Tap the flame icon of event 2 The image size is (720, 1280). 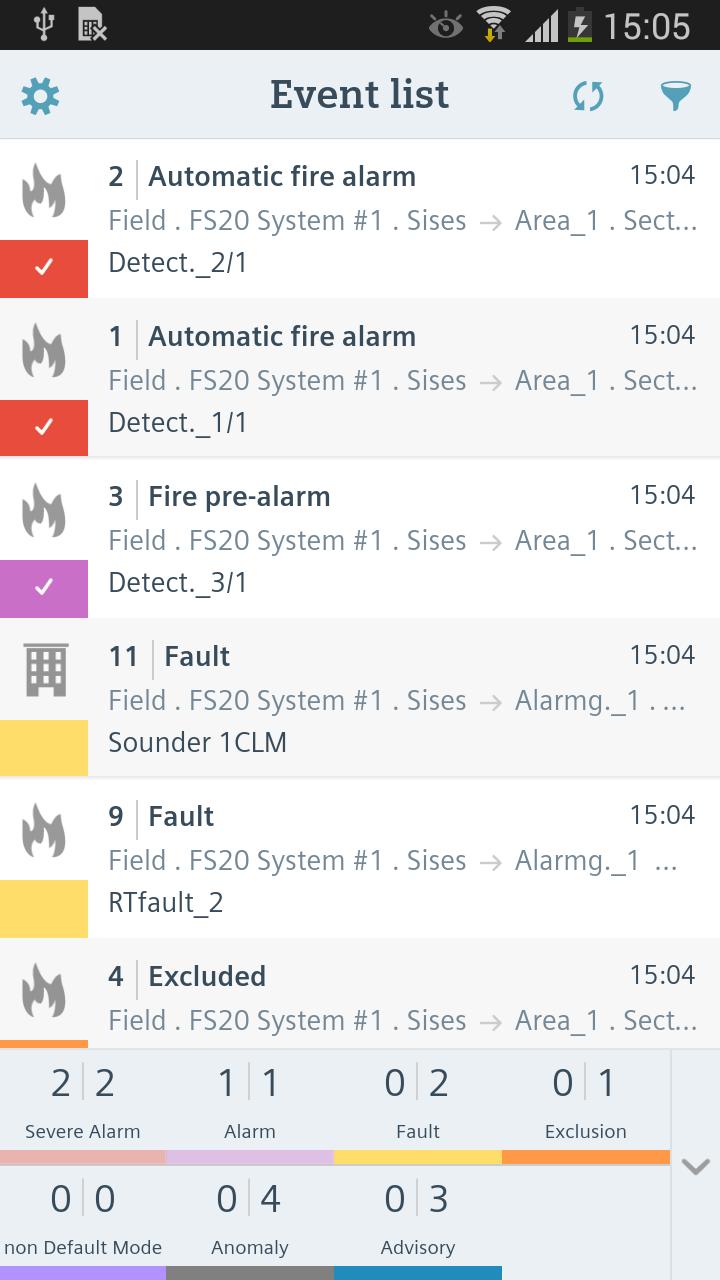pyautogui.click(x=44, y=191)
